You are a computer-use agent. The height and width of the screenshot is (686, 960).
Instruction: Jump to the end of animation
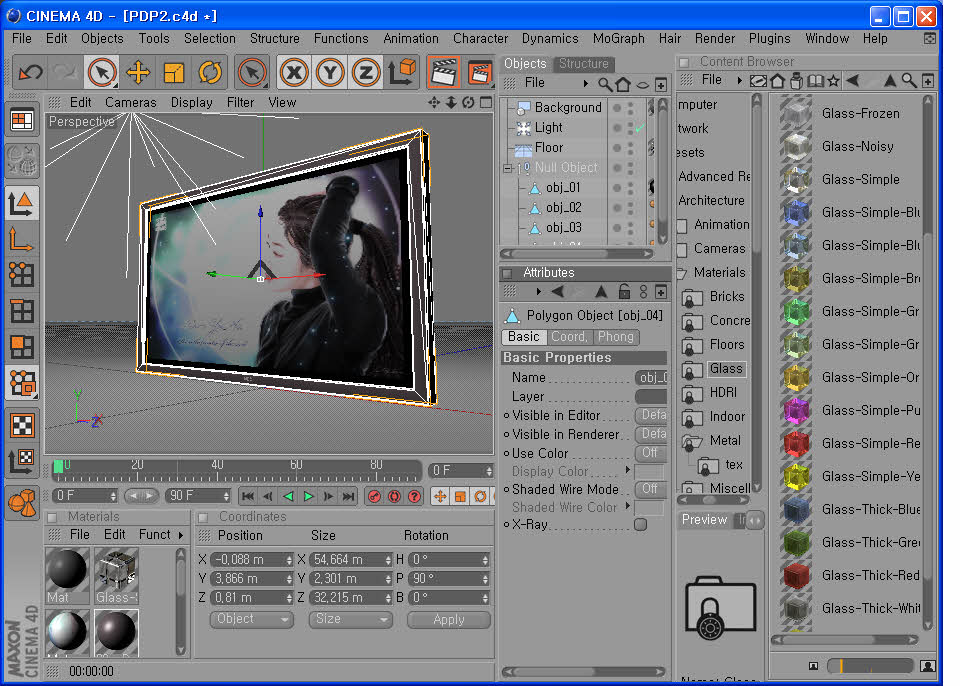348,496
